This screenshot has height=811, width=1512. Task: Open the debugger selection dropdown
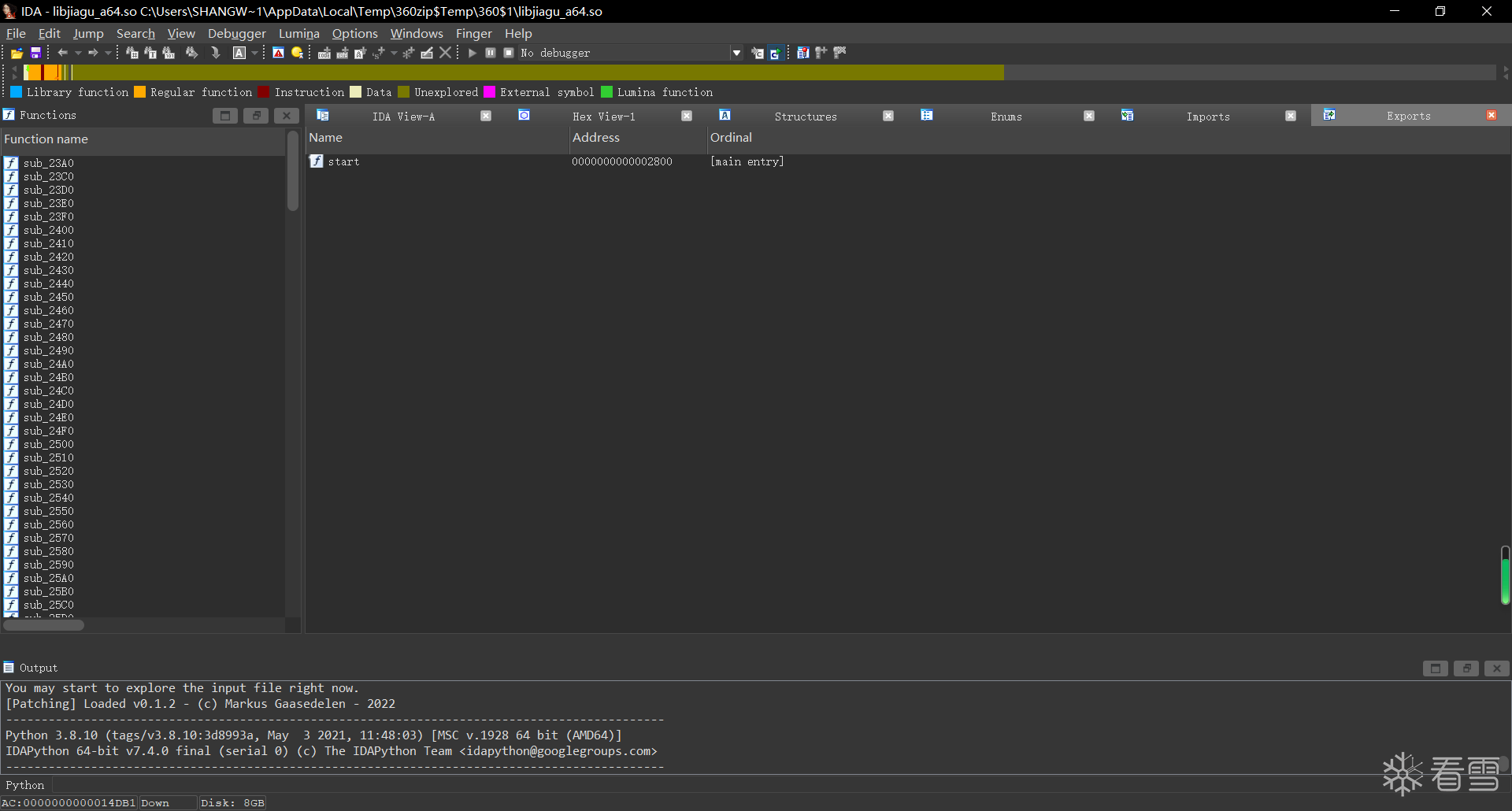pos(736,53)
